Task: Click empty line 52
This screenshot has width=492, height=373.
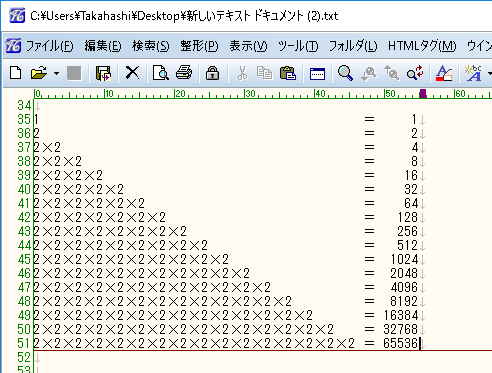Action: (263, 357)
